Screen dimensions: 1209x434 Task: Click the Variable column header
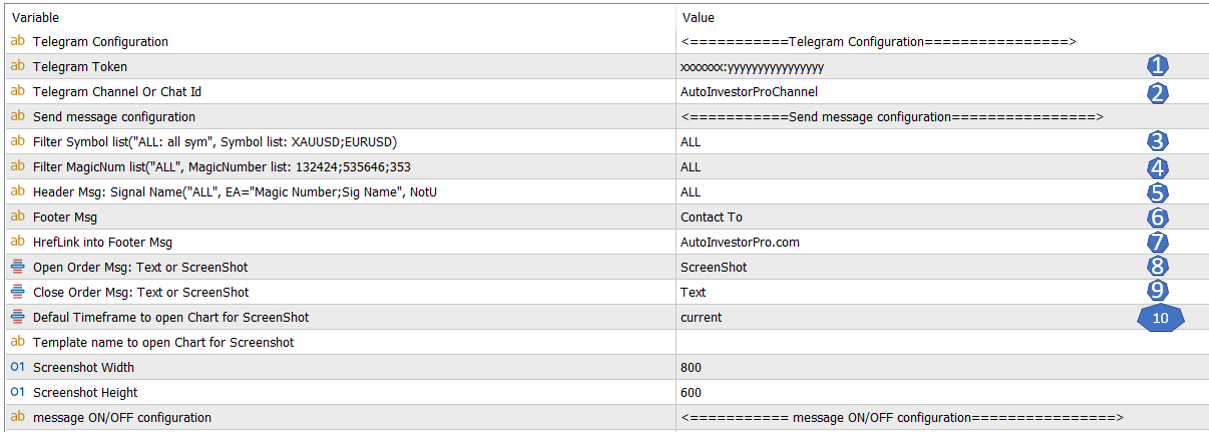(x=36, y=17)
